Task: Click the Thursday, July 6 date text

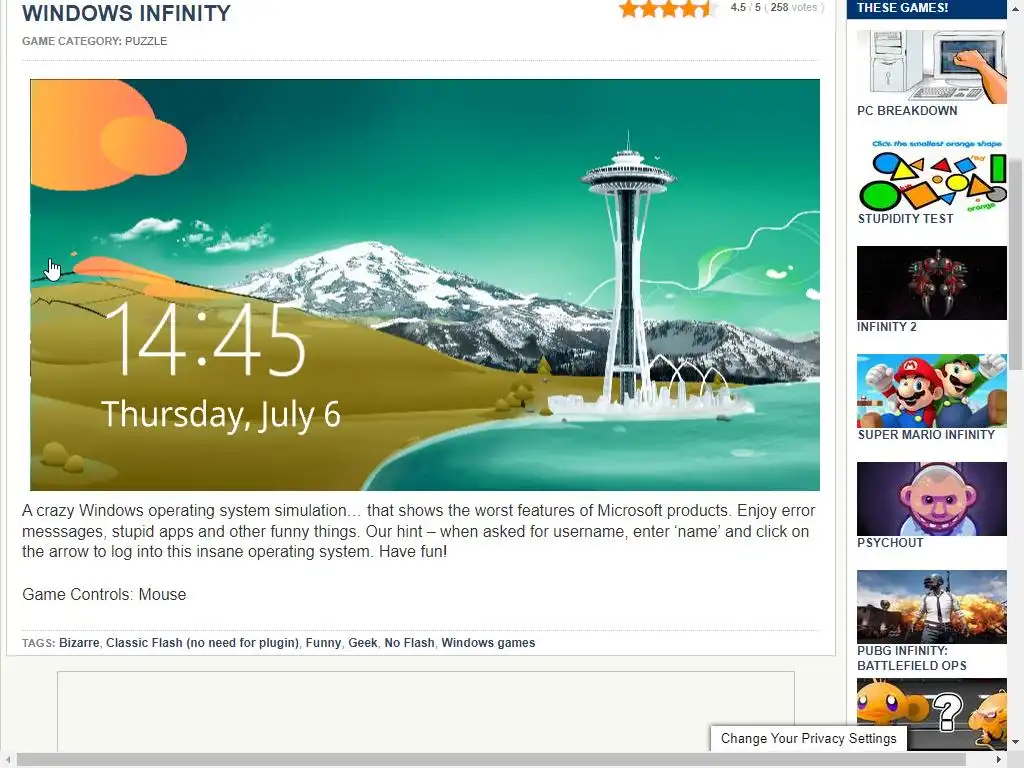Action: (x=221, y=415)
